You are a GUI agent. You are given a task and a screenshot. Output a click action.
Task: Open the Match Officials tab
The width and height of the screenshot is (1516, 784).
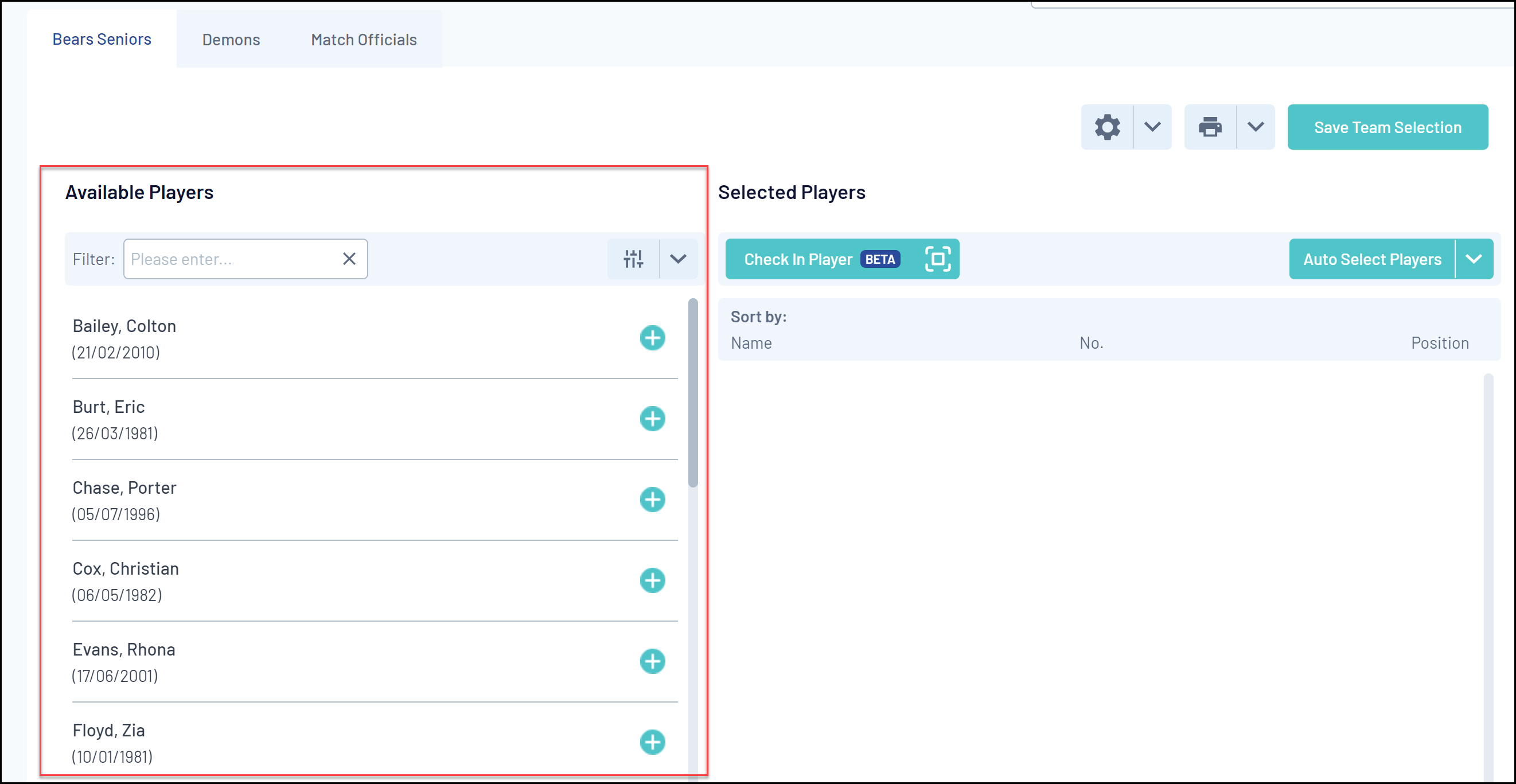(x=364, y=40)
